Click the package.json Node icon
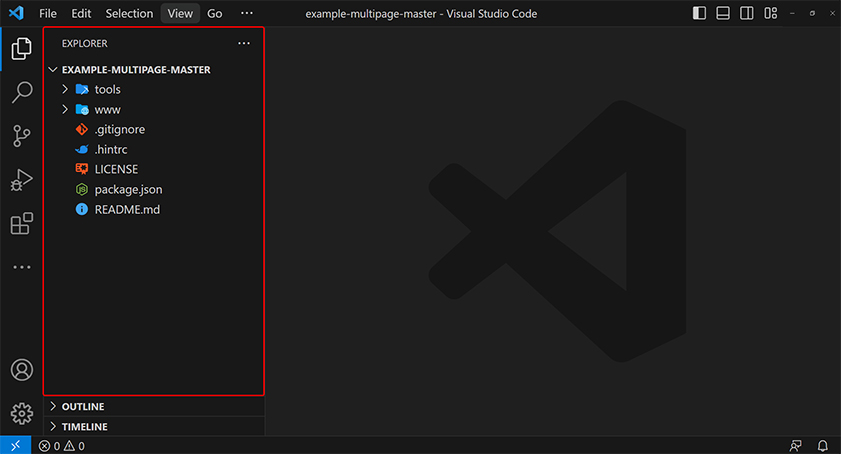Image resolution: width=841 pixels, height=454 pixels. pos(82,189)
